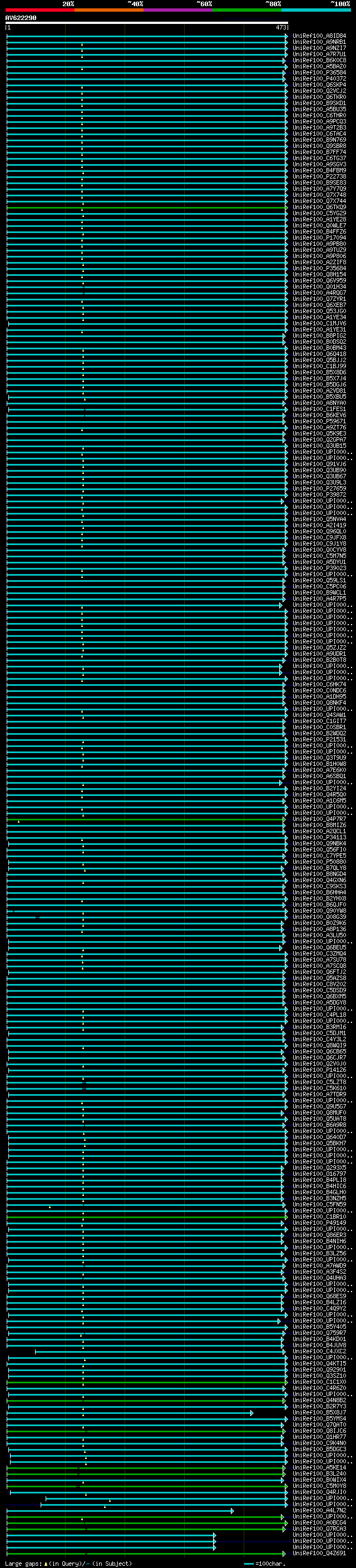Open hit UniRef100_Q9NBK4
Image resolution: width=356 pixels, height=1568 pixels.
(319, 844)
